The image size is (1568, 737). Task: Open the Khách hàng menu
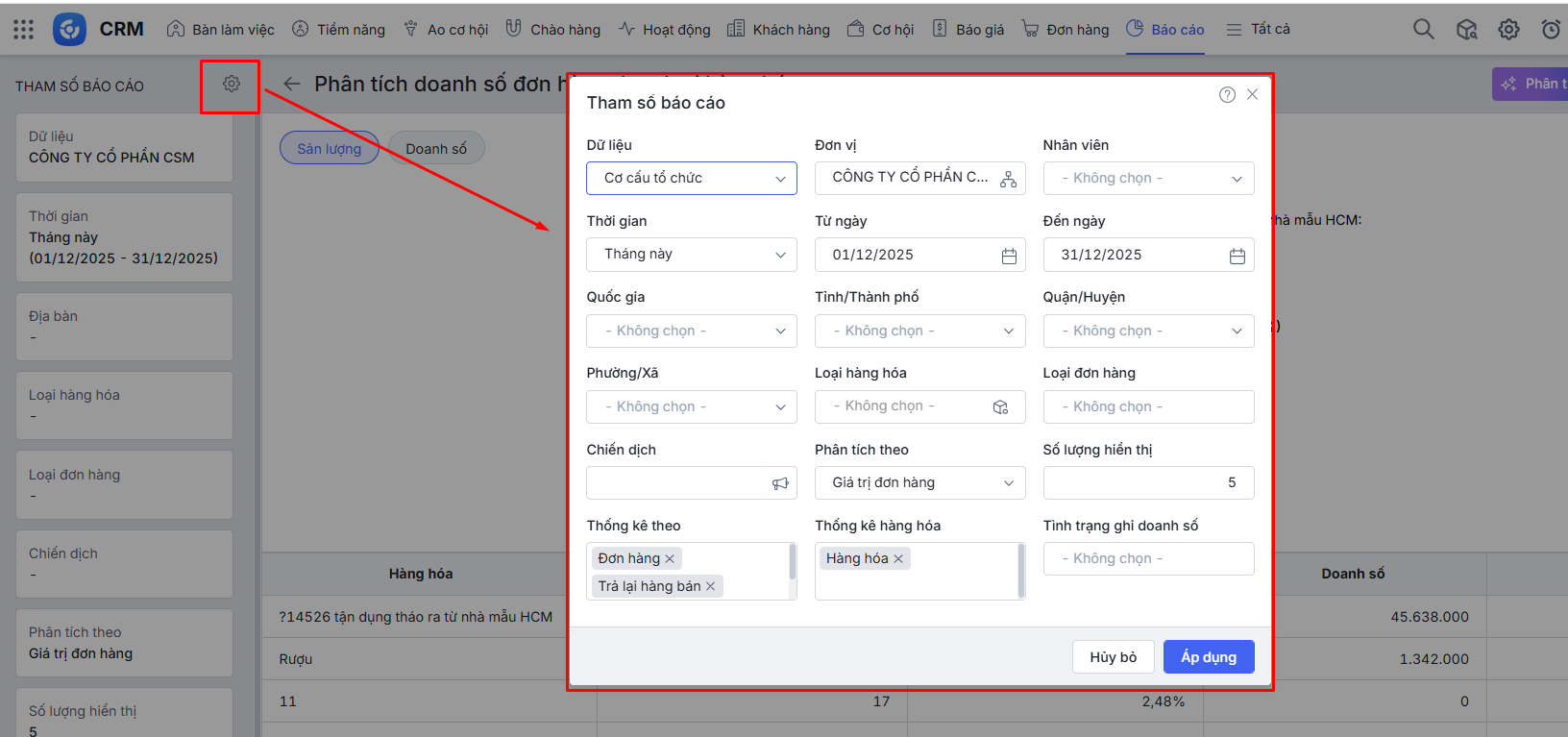point(778,30)
